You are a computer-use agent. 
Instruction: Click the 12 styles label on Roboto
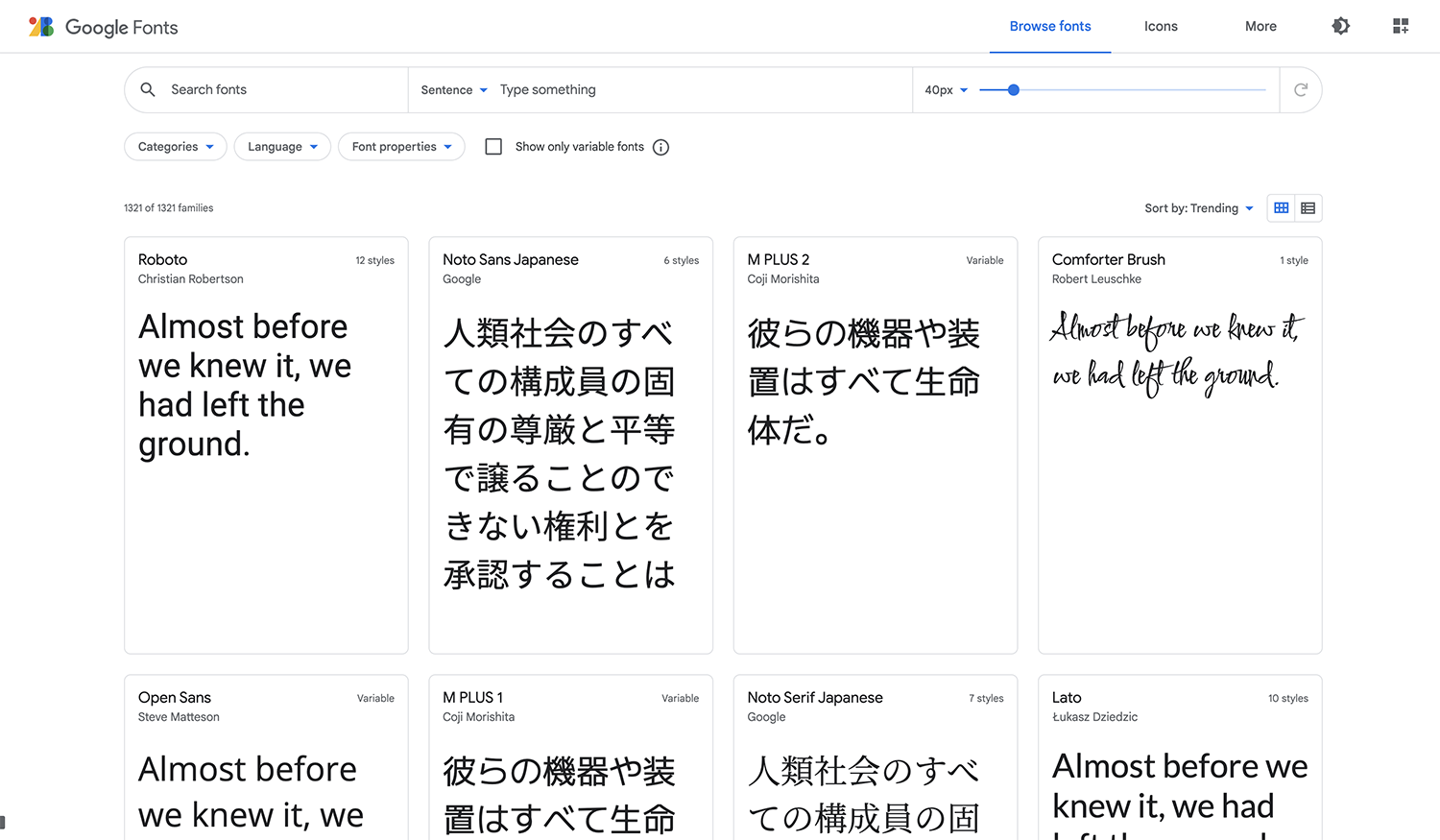click(x=374, y=260)
